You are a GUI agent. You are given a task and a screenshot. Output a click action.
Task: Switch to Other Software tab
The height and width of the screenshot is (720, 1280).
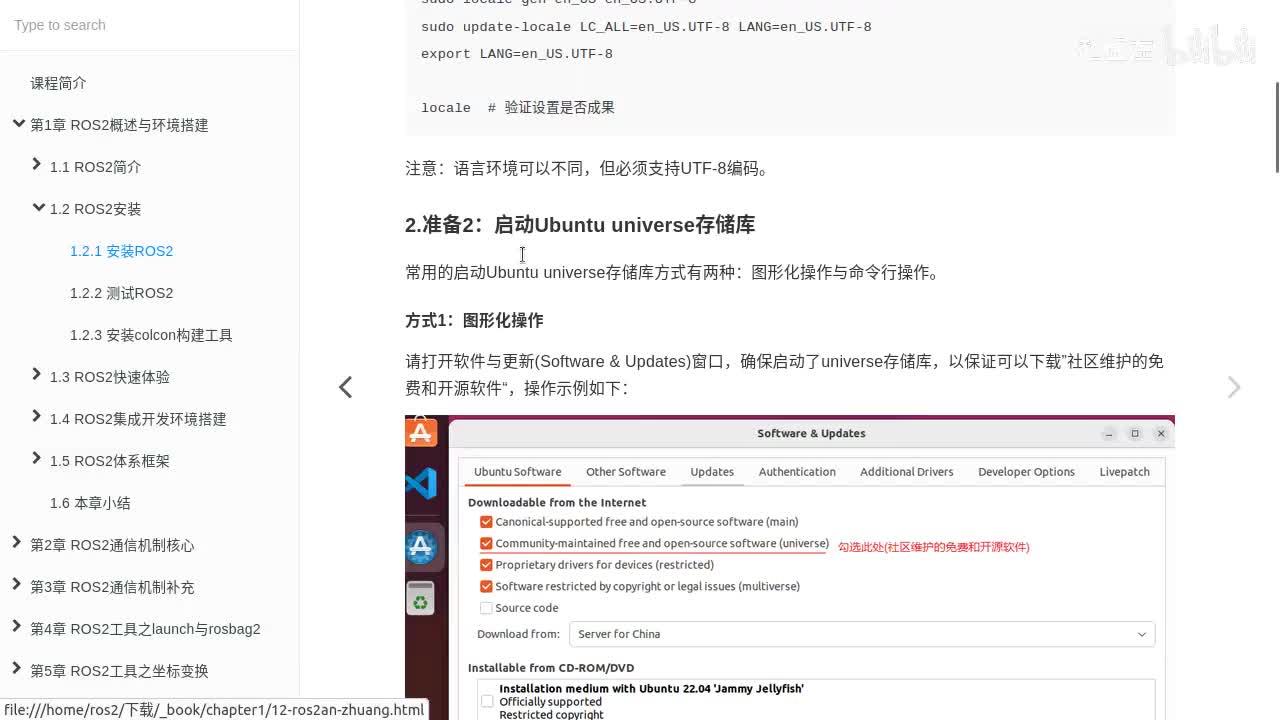[x=626, y=472]
